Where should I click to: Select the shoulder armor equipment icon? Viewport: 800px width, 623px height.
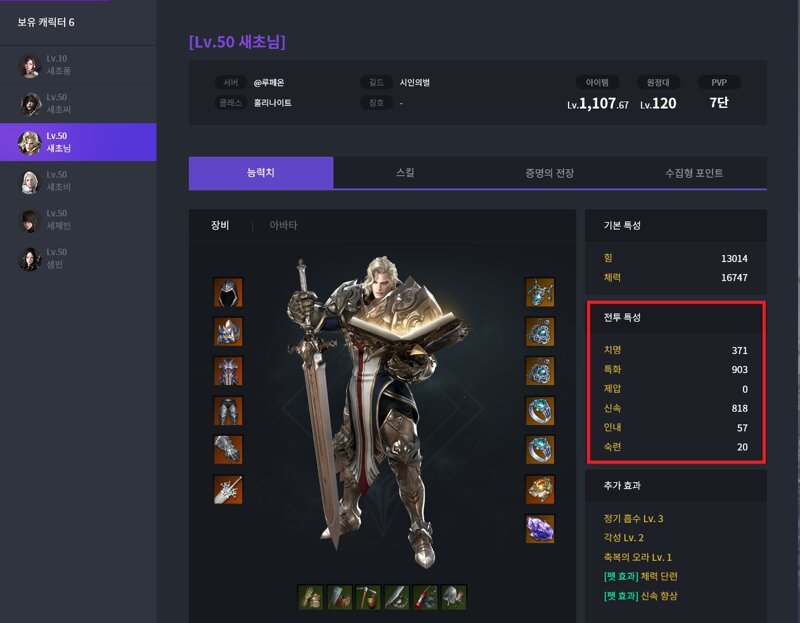pos(228,332)
